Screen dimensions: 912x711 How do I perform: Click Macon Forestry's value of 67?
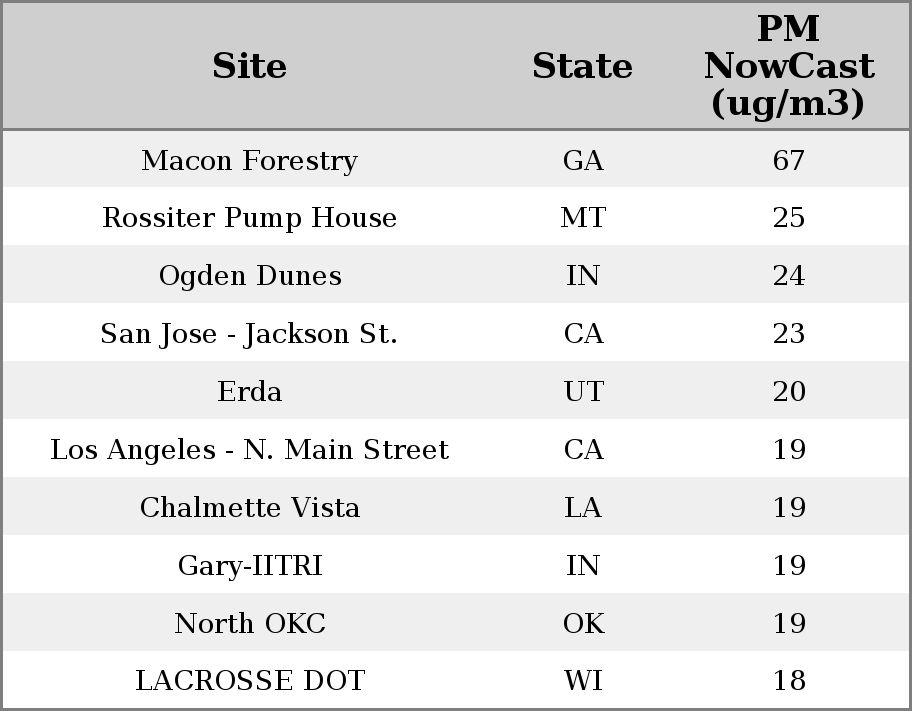point(788,160)
